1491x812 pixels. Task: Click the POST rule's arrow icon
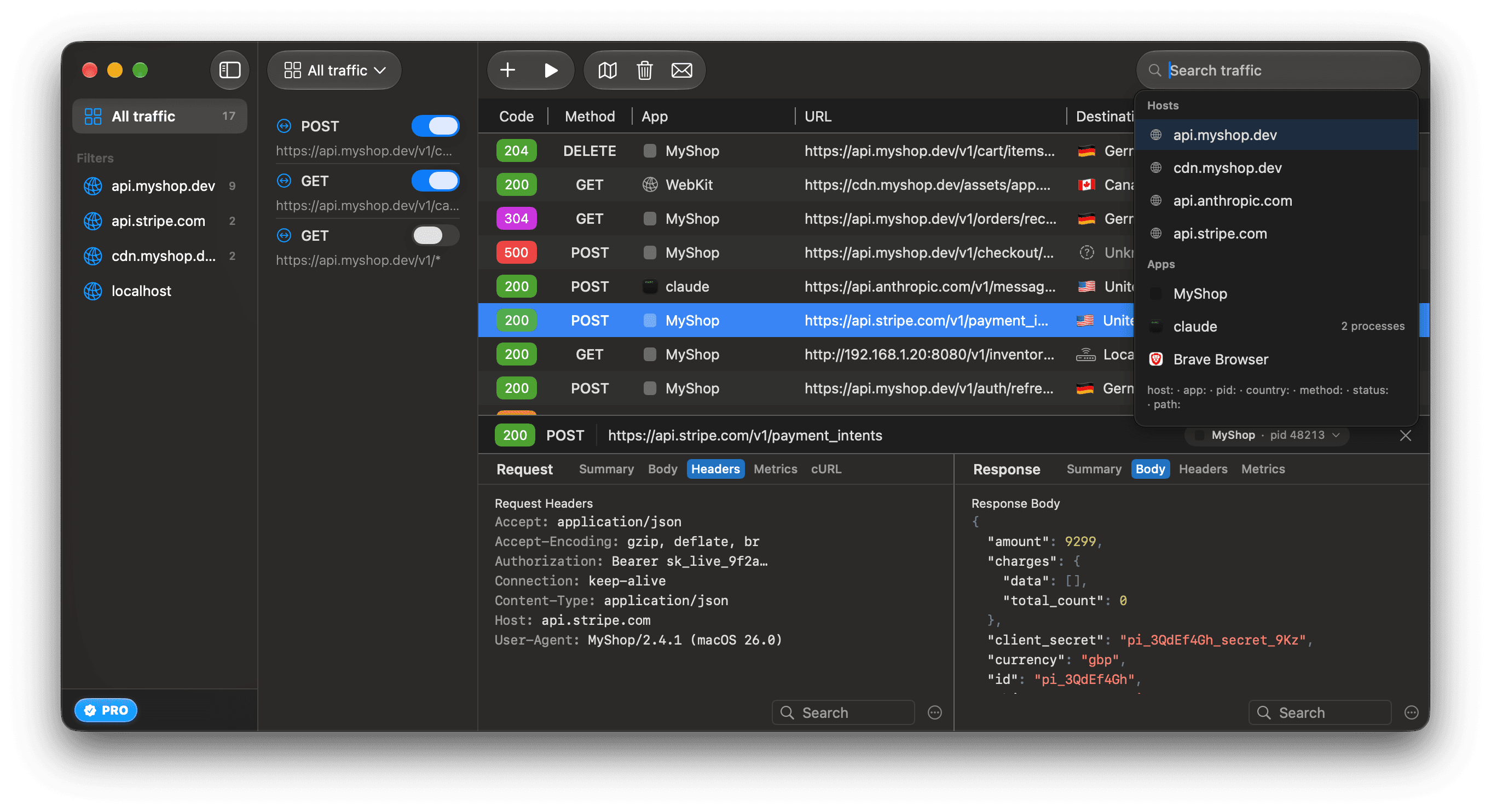pyautogui.click(x=284, y=126)
